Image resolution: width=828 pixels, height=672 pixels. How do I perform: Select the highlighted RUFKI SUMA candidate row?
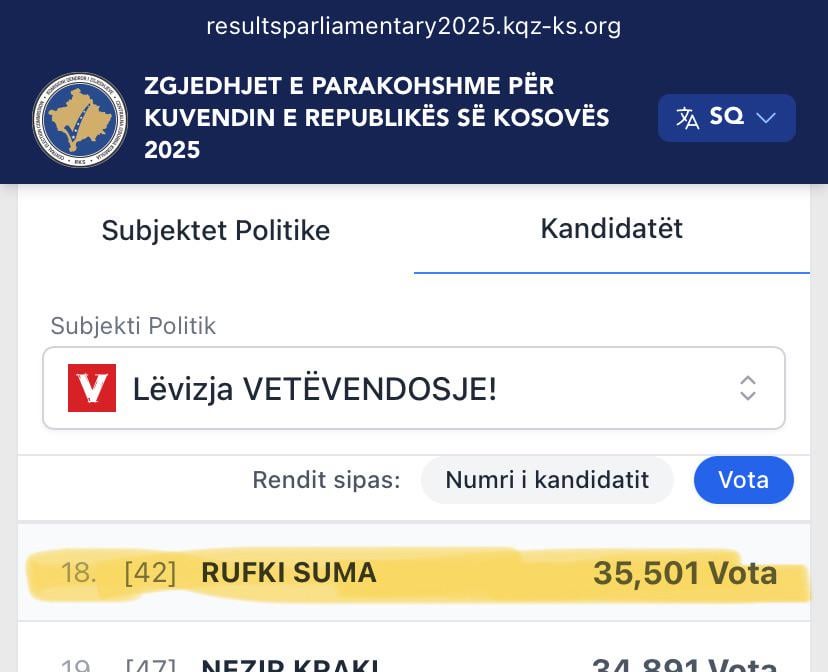[414, 573]
